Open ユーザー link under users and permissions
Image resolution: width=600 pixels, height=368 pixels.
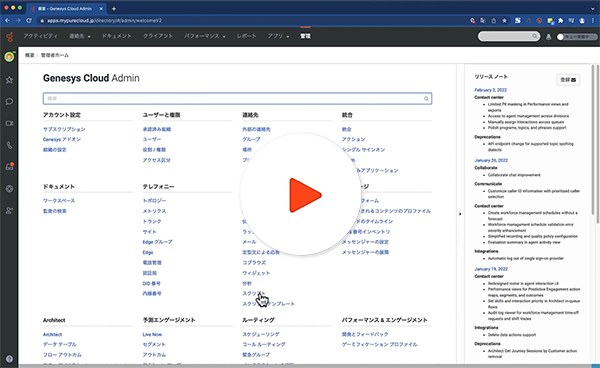(152, 140)
